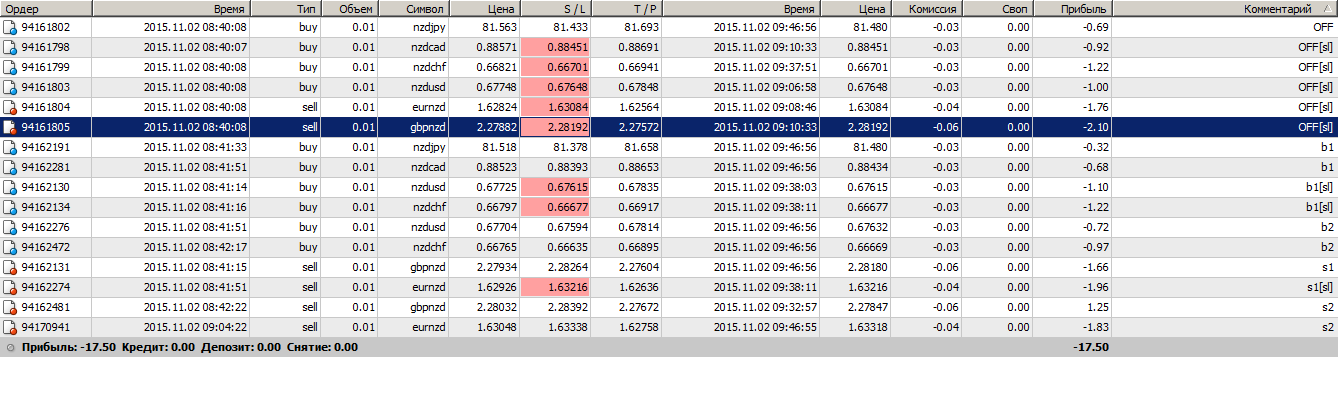
Task: Click the sell order icon for 94162131
Action: (x=10, y=267)
